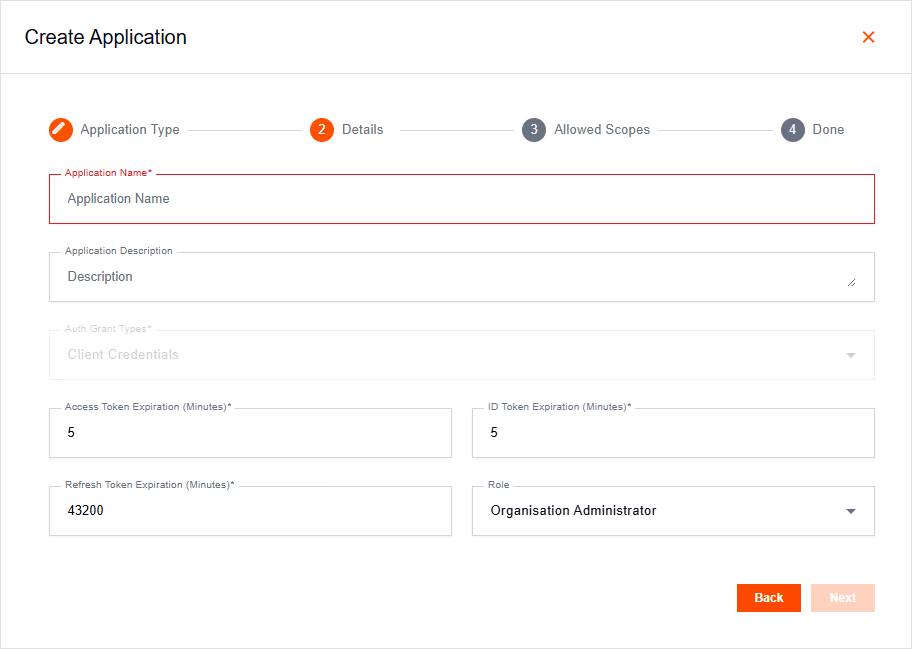The height and width of the screenshot is (649, 912).
Task: Click the step 3 Allowed Scopes circle
Action: coord(534,130)
